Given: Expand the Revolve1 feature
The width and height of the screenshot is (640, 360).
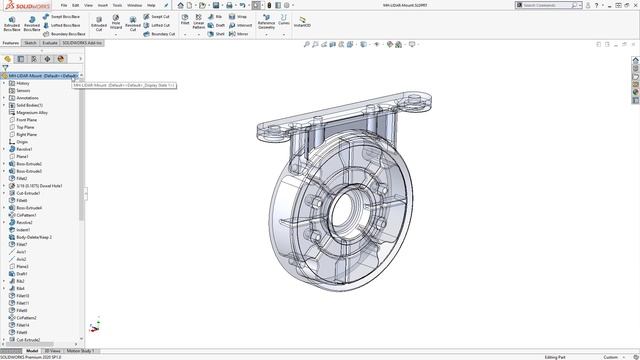Looking at the screenshot, I should pyautogui.click(x=4, y=149).
